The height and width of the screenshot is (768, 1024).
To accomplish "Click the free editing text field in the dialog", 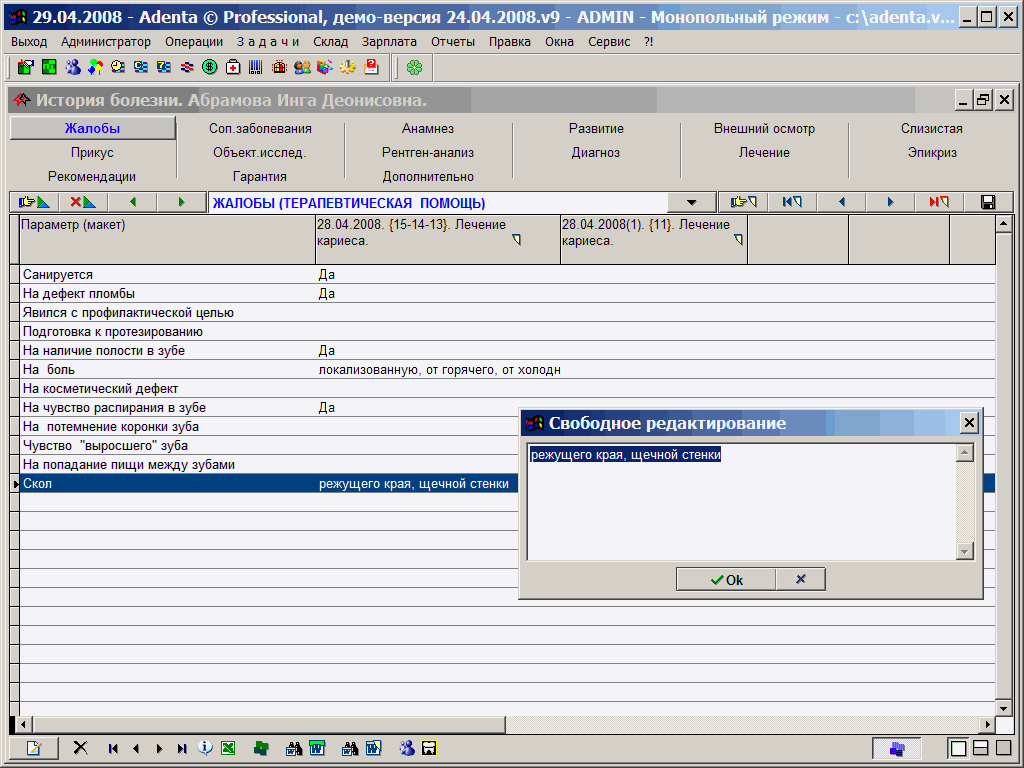I will [740, 500].
